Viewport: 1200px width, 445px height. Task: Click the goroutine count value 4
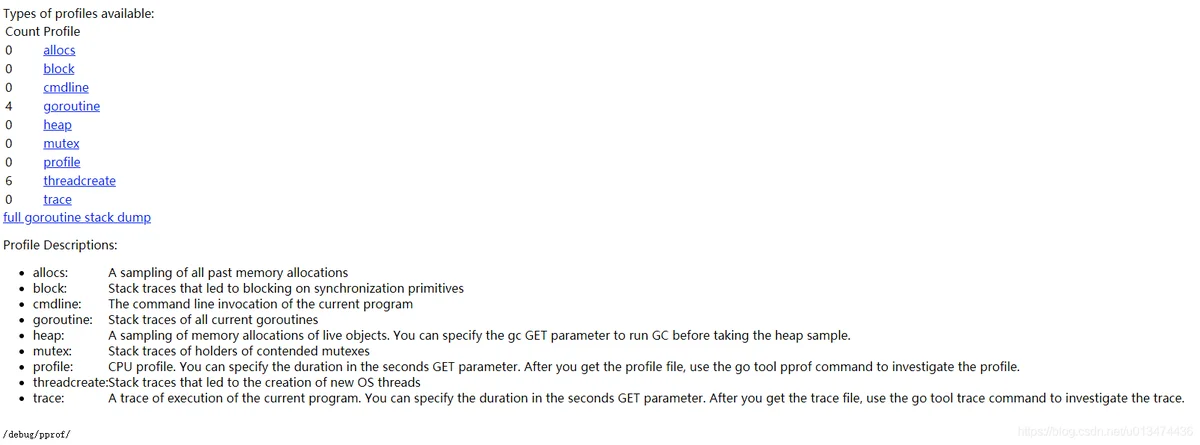(x=9, y=106)
